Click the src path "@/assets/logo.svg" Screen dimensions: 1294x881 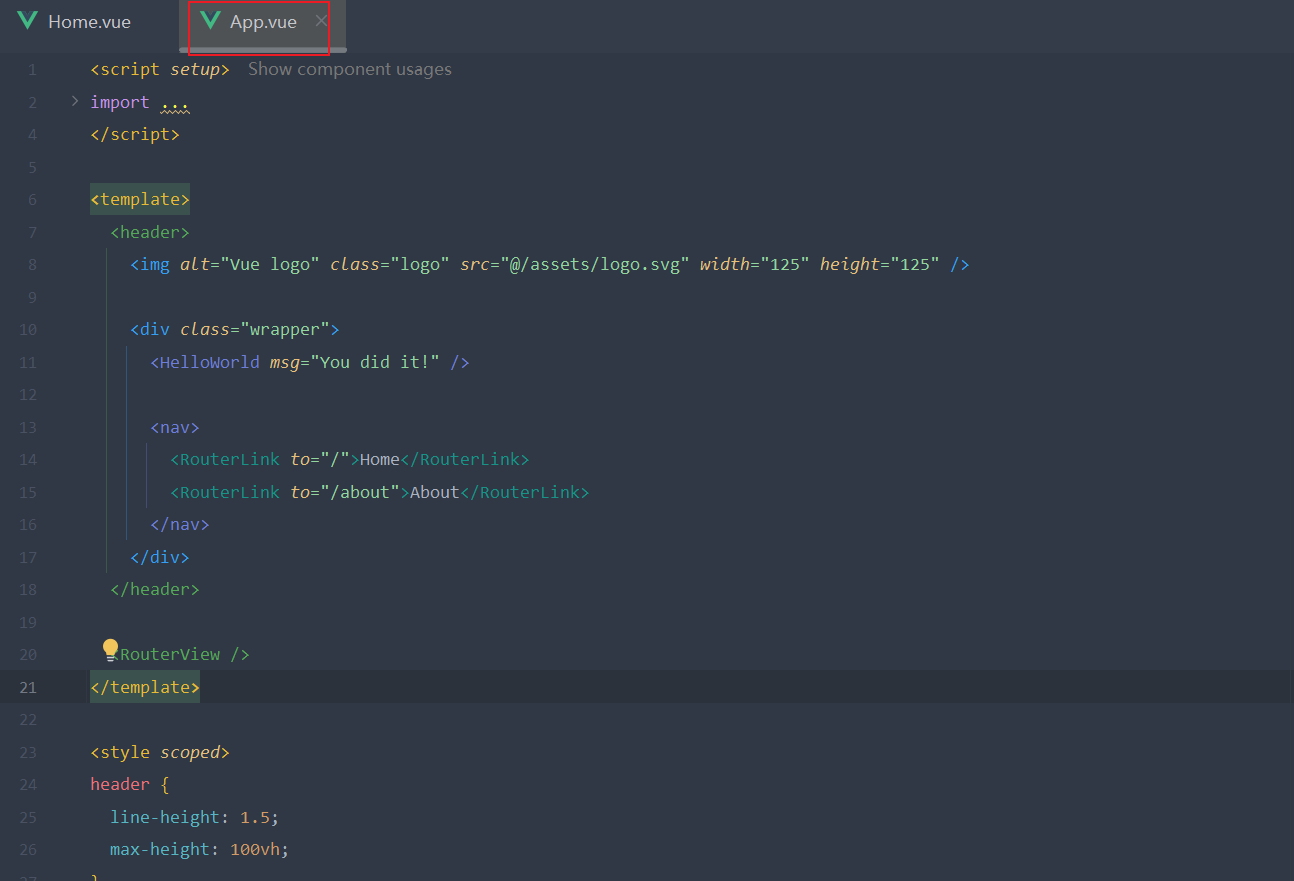[x=595, y=264]
